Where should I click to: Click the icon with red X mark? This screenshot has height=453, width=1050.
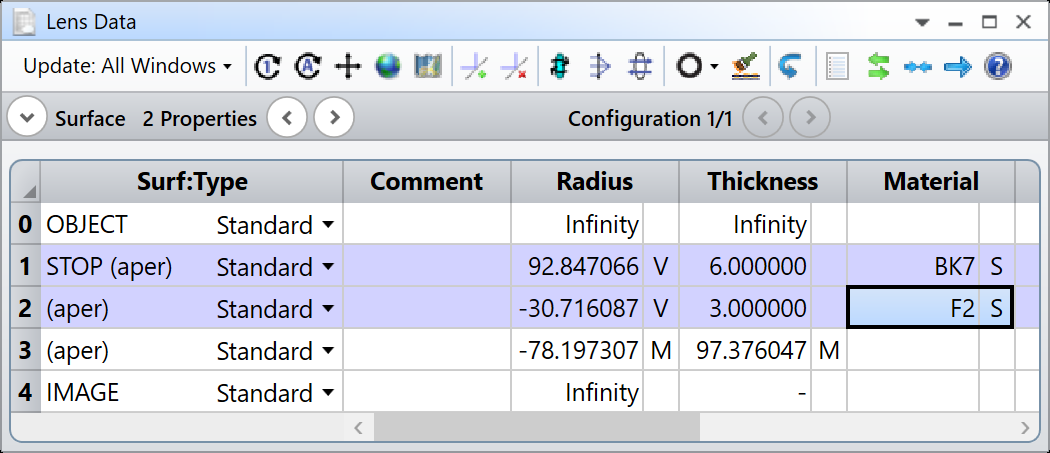pyautogui.click(x=515, y=67)
